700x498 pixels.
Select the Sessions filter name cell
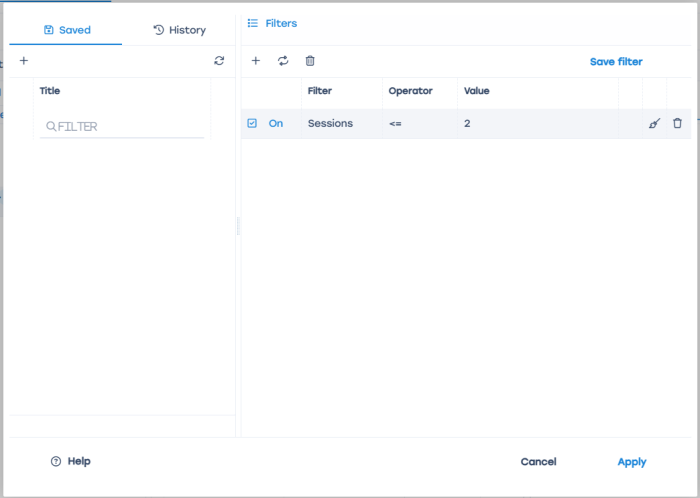pos(330,123)
